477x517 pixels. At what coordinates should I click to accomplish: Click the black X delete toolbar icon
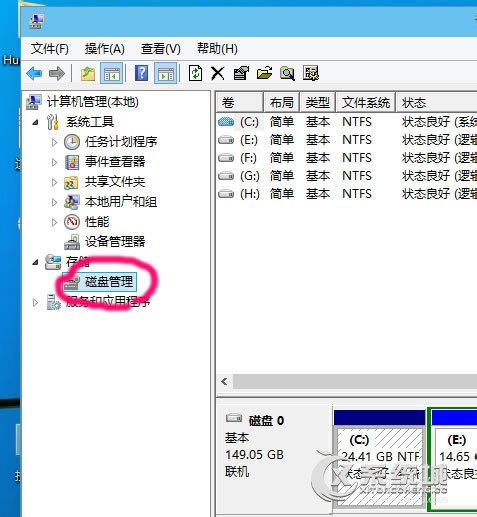[218, 73]
